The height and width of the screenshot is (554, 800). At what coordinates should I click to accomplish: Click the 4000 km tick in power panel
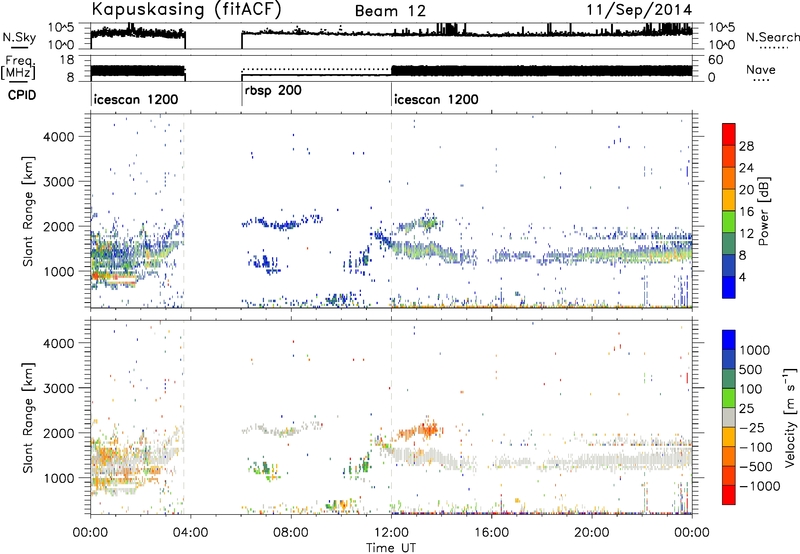pos(59,137)
